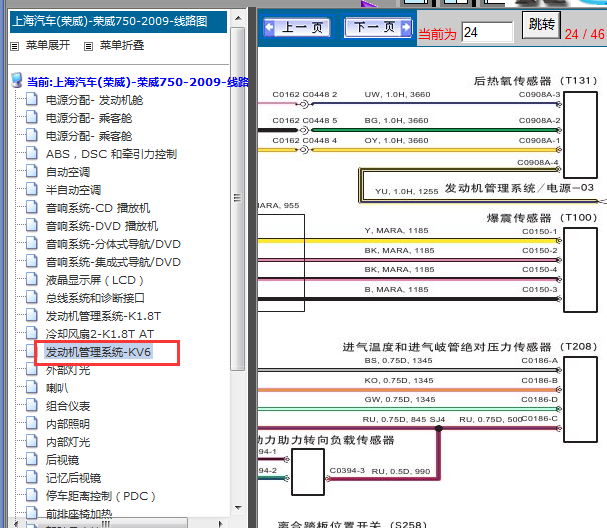607x528 pixels.
Task: Click page icon beside 停车距离控制（PDC）
Action: pos(32,495)
